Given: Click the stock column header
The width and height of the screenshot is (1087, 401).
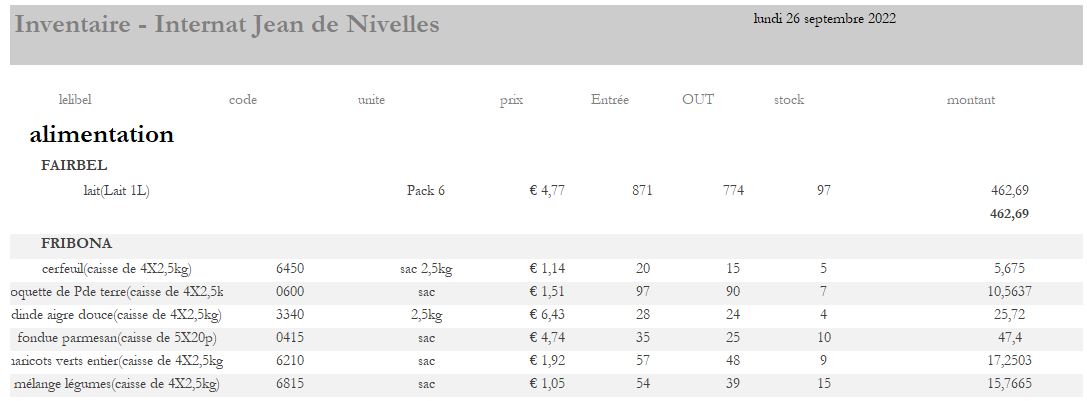Looking at the screenshot, I should [789, 99].
